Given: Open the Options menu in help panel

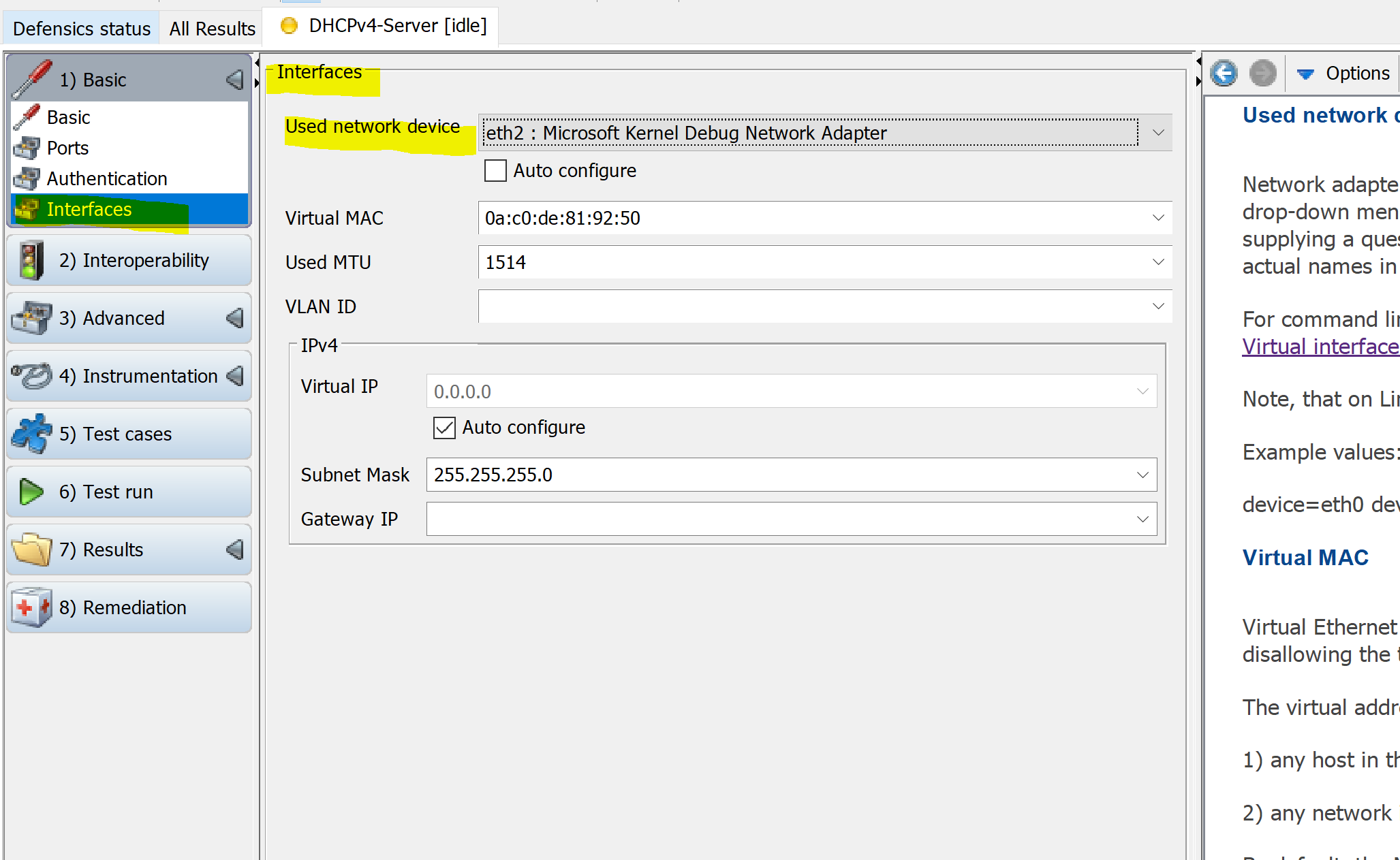Looking at the screenshot, I should pos(1344,73).
